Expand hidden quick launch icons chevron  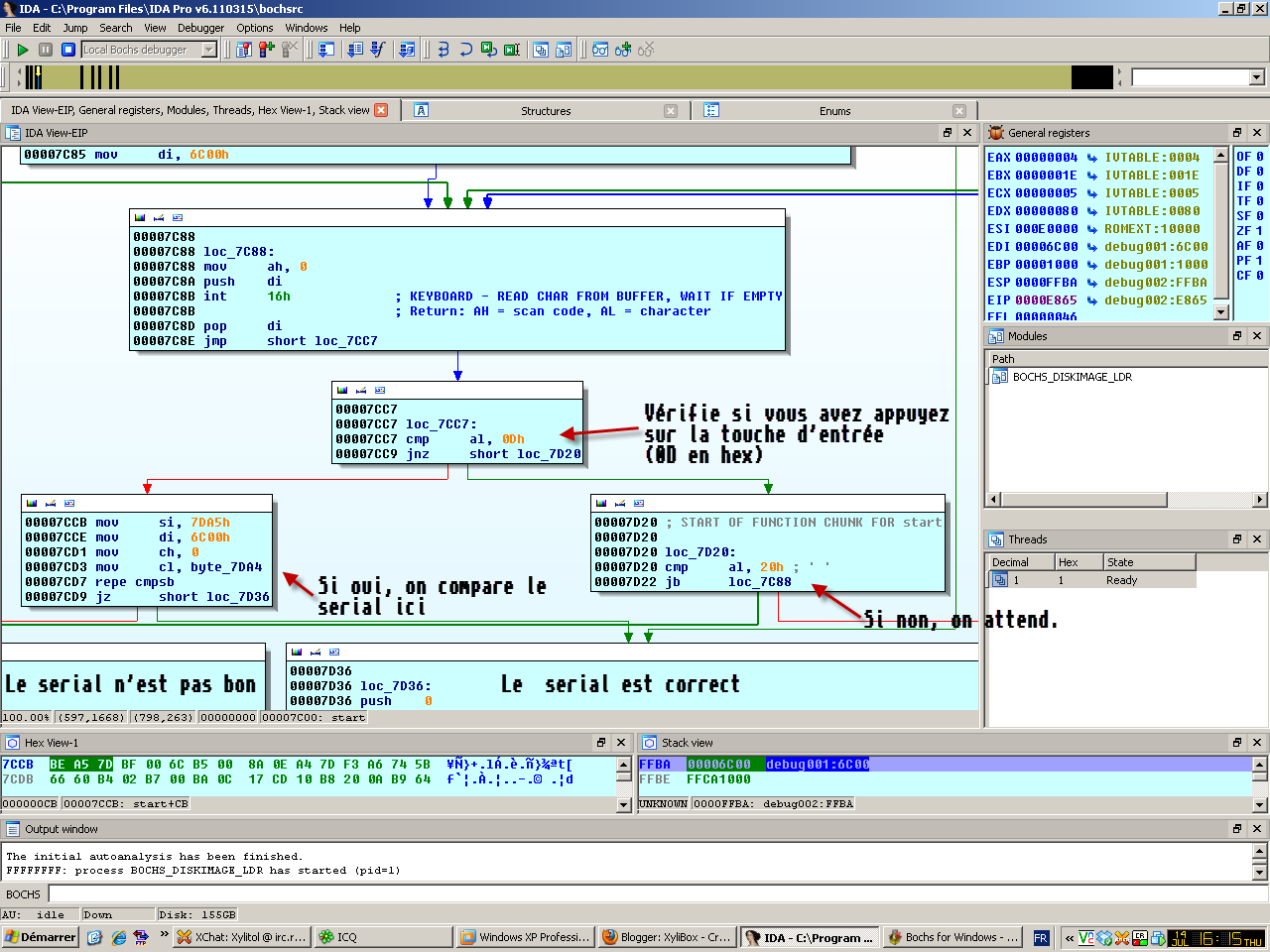[x=165, y=936]
